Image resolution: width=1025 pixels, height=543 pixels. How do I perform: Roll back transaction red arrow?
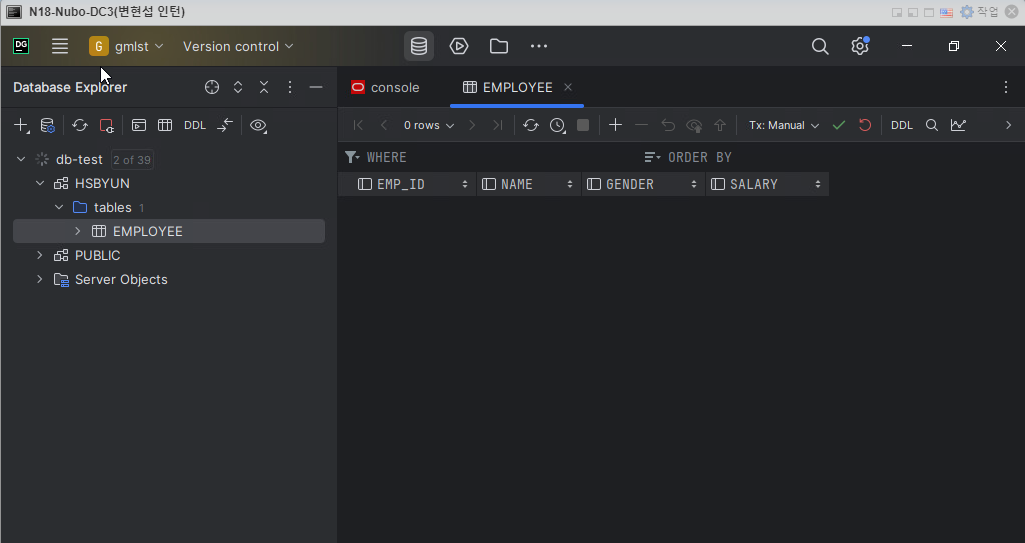865,125
